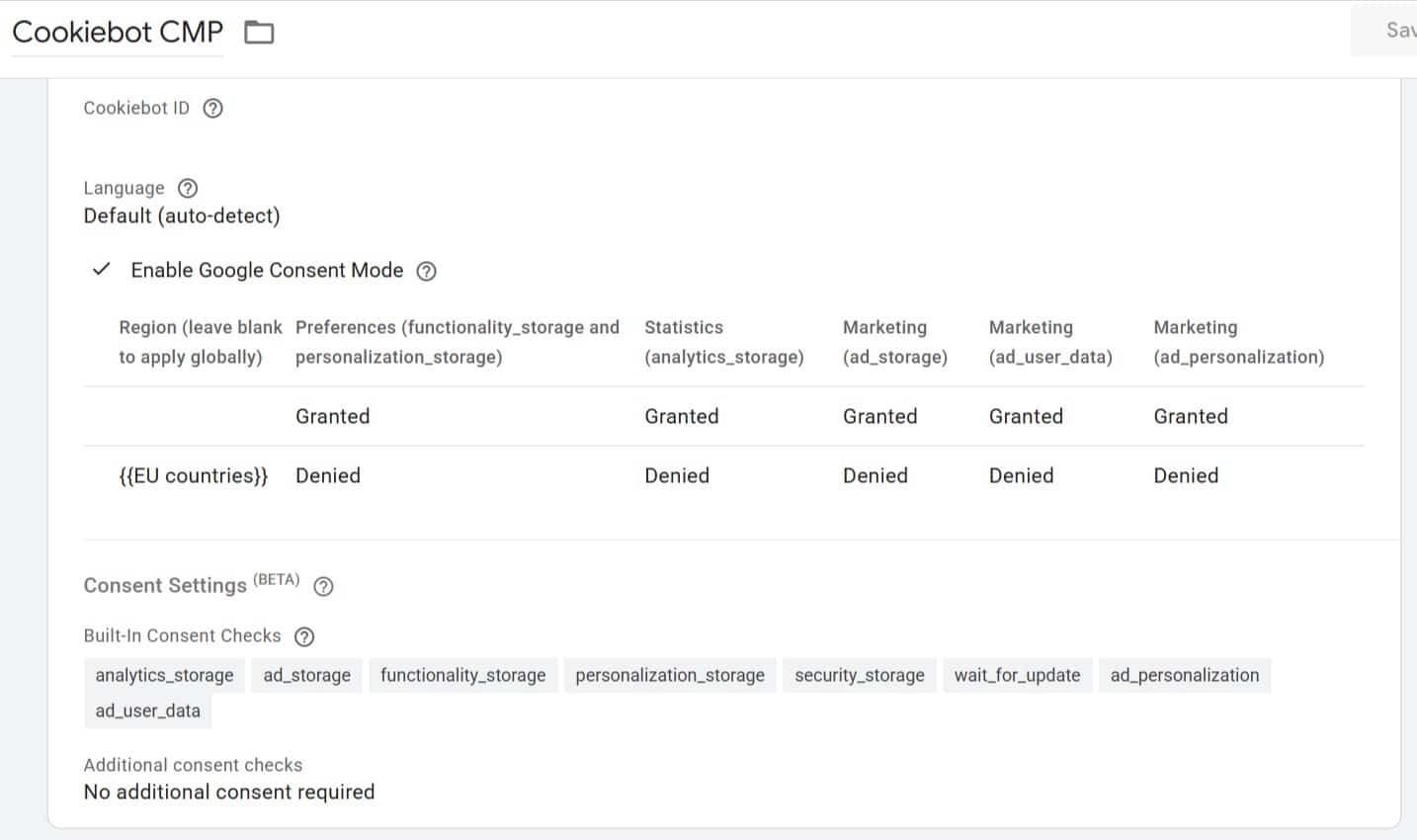Image resolution: width=1417 pixels, height=840 pixels.
Task: Select the ad_storage consent chip
Action: pyautogui.click(x=307, y=675)
